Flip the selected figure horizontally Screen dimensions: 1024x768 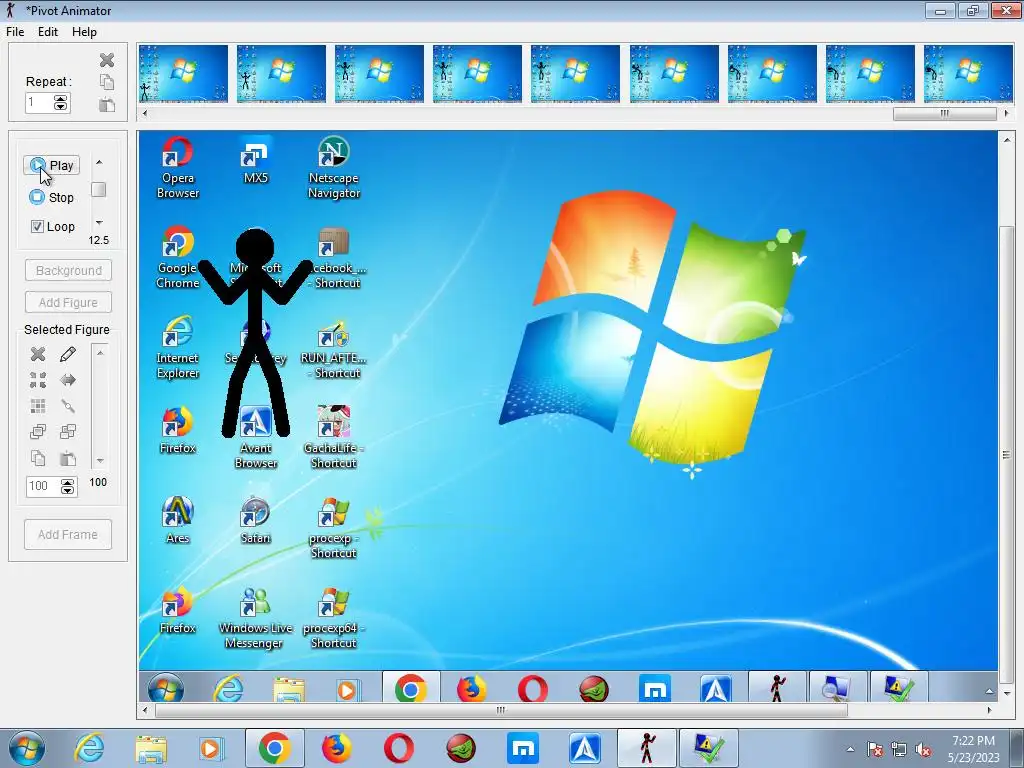point(68,380)
